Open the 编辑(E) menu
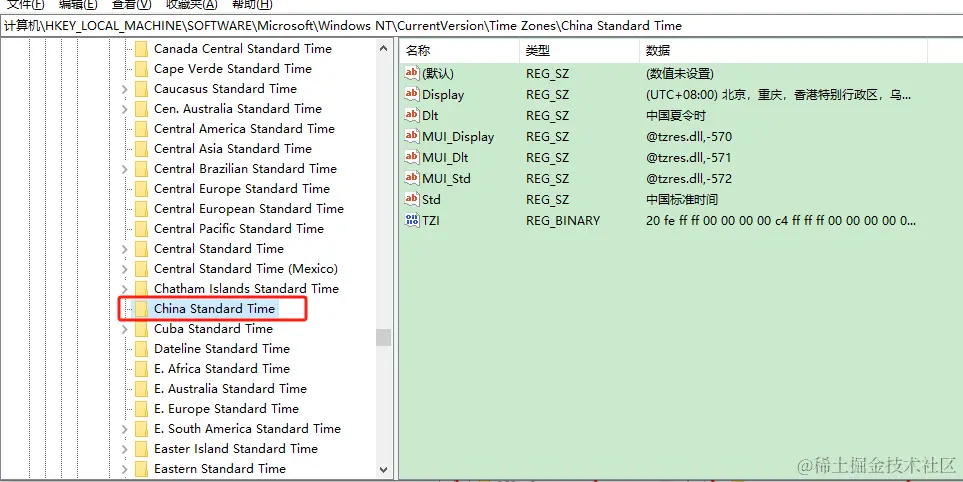 pos(78,4)
